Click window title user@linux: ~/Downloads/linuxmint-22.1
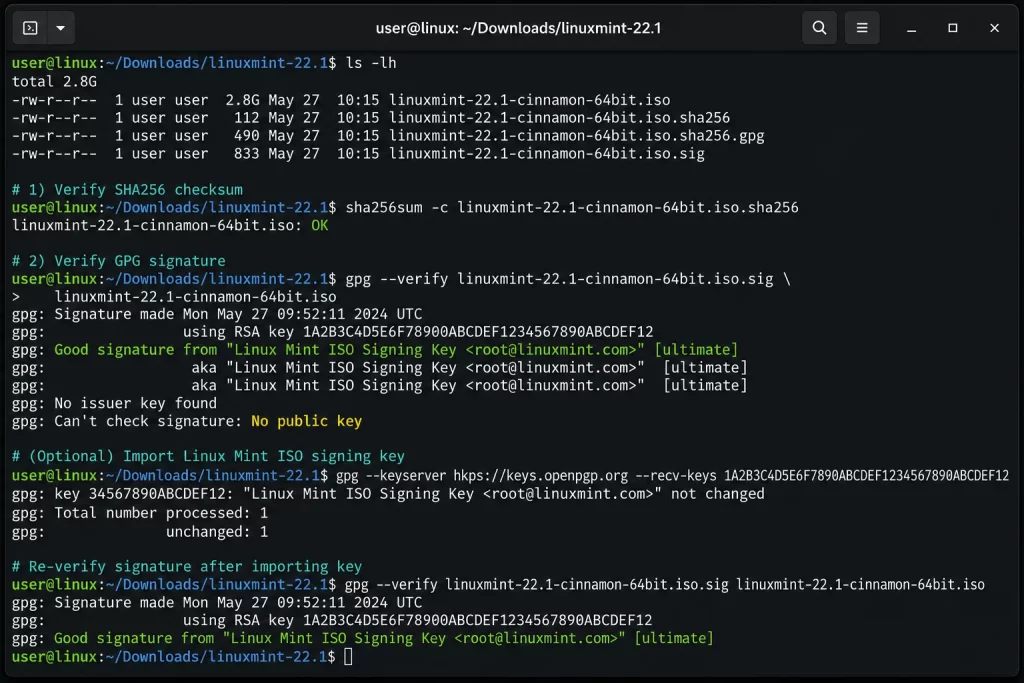Screen dimensions: 1024x683 tap(518, 28)
